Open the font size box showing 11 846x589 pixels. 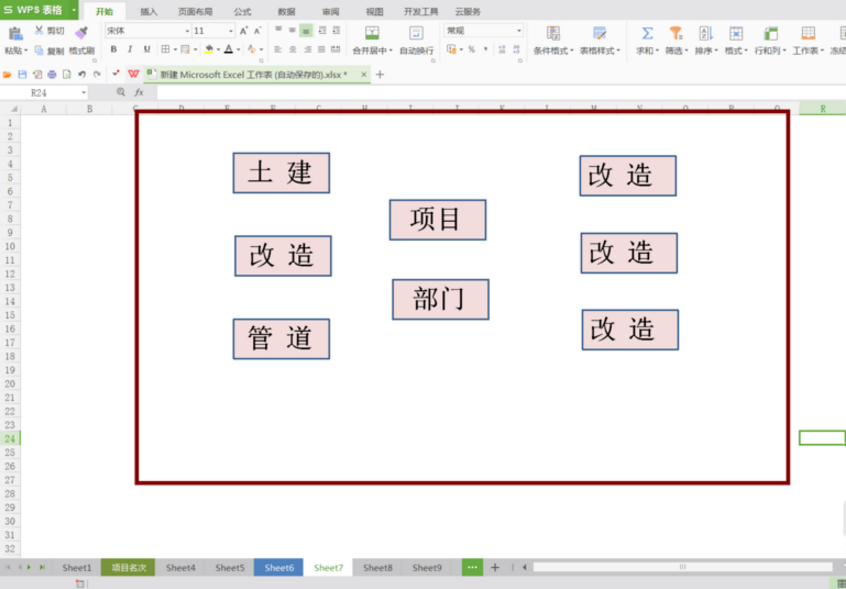click(214, 31)
